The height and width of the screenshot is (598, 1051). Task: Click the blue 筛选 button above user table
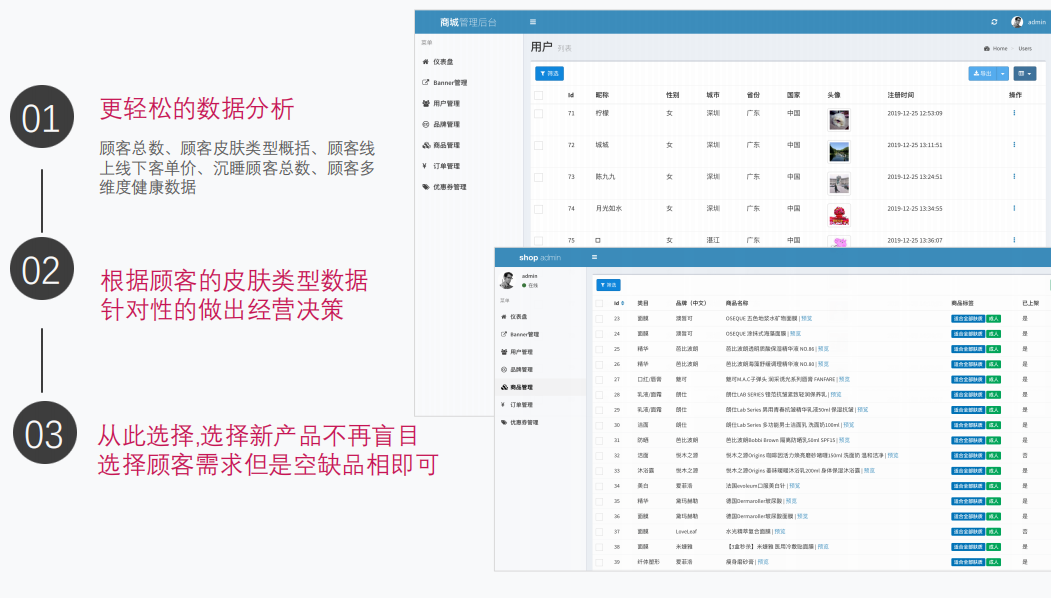coord(549,73)
